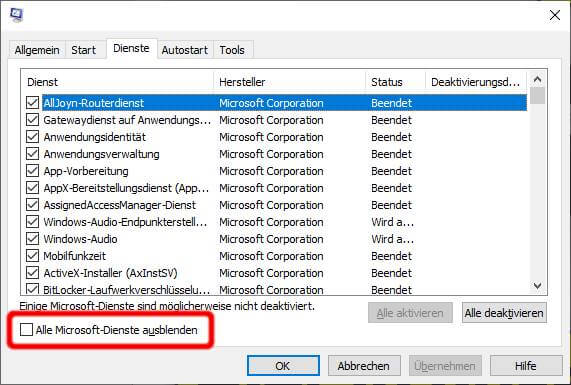Open the Tools tab

click(x=232, y=50)
